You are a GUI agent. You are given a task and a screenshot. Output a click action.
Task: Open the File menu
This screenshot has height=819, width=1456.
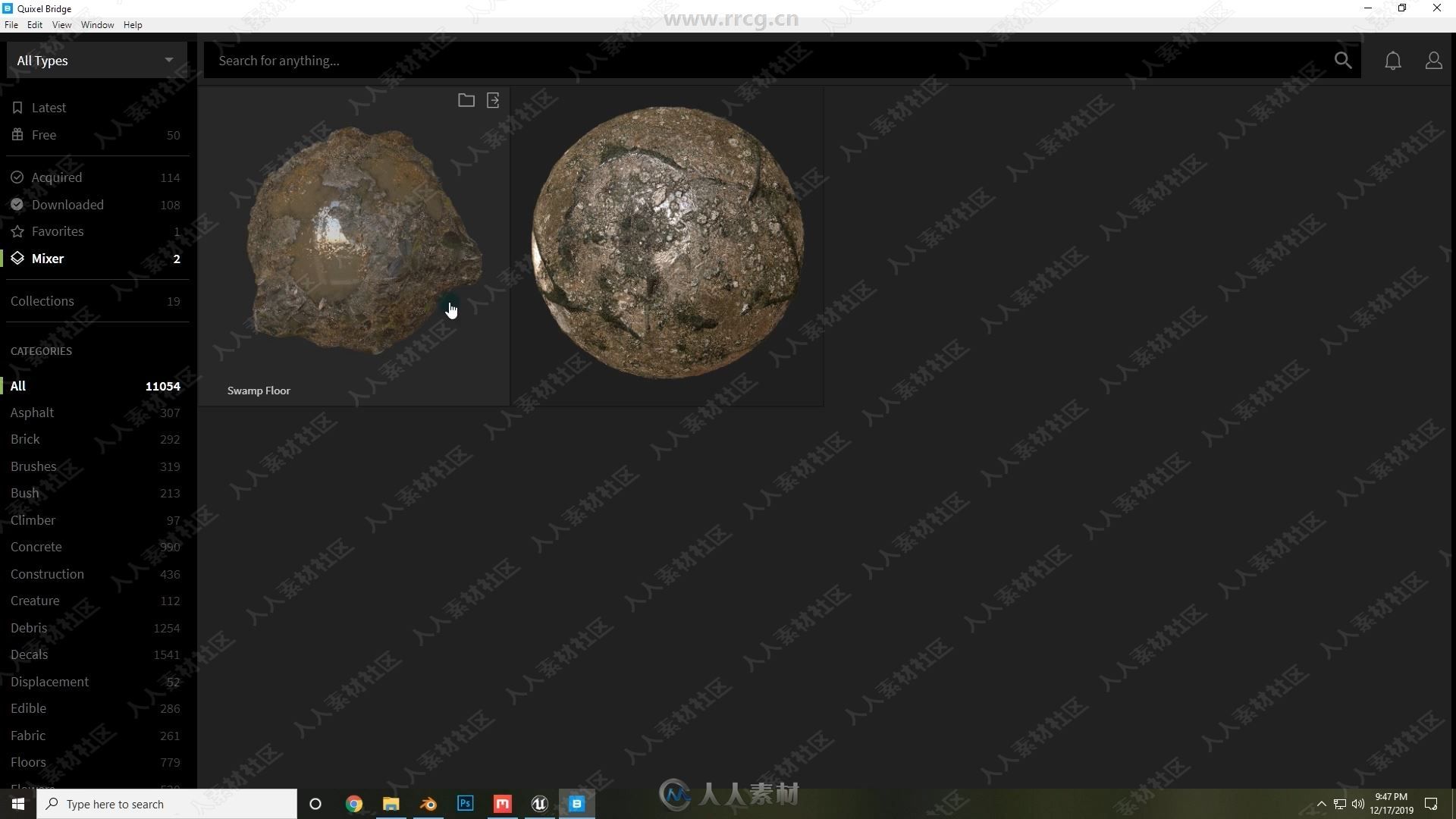[12, 24]
